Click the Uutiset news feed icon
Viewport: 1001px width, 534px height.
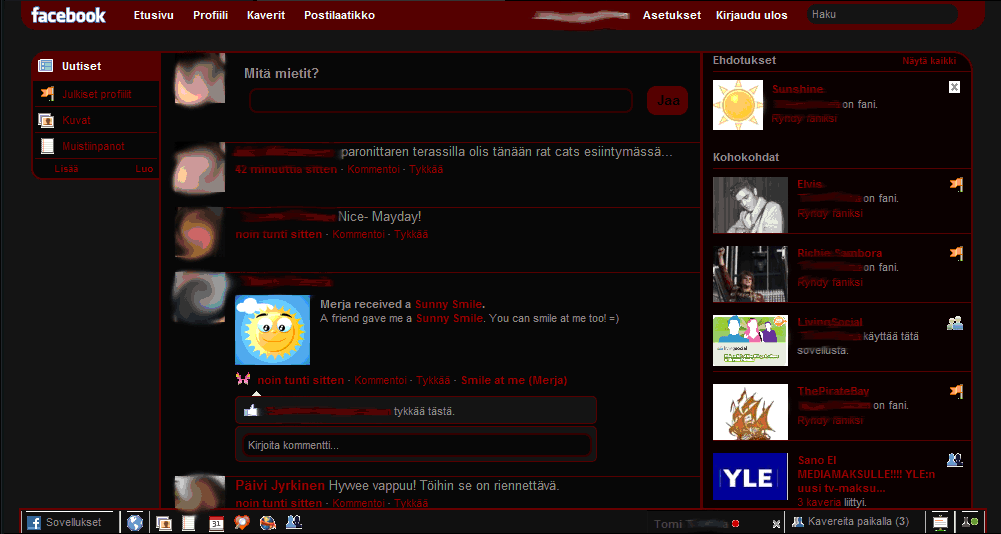[45, 66]
